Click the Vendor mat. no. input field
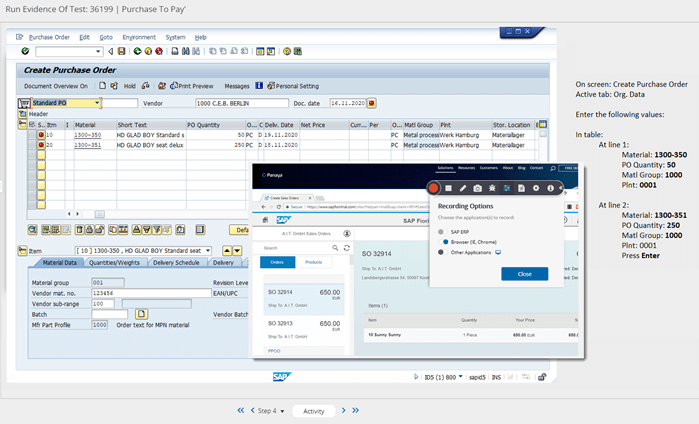699x424 pixels. pos(151,293)
